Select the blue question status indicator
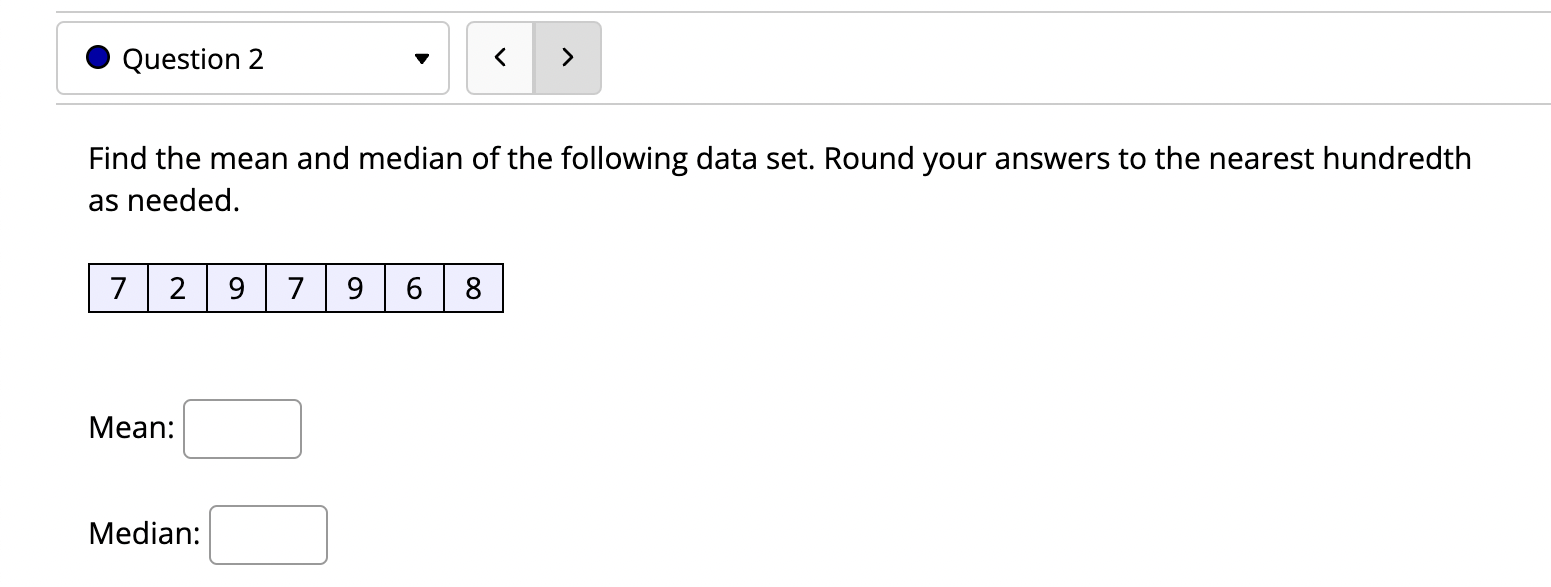The height and width of the screenshot is (587, 1551). pyautogui.click(x=97, y=57)
